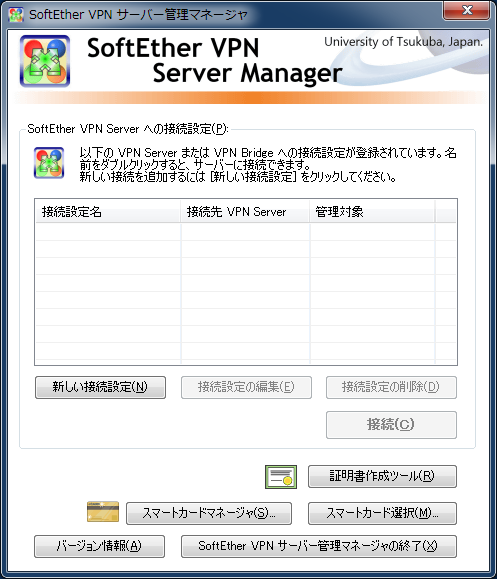Show バージョン情報(A) version info
The width and height of the screenshot is (497, 579).
tap(99, 546)
